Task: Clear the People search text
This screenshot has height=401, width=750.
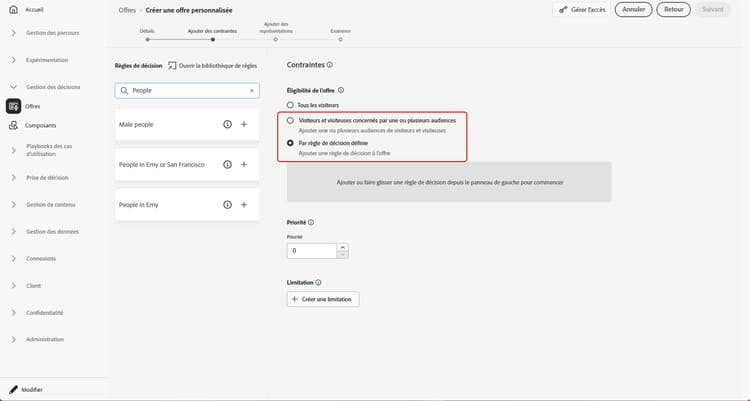Action: (252, 90)
